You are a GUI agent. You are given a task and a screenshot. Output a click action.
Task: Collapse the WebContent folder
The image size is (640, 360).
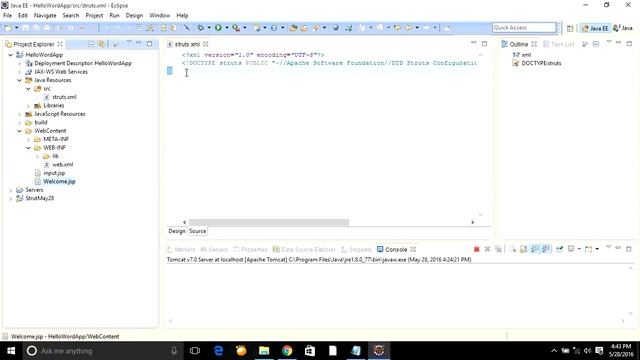[x=19, y=131]
